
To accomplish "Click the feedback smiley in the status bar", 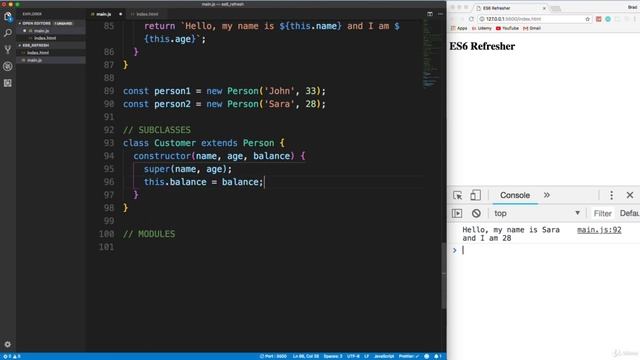I will tap(427, 356).
